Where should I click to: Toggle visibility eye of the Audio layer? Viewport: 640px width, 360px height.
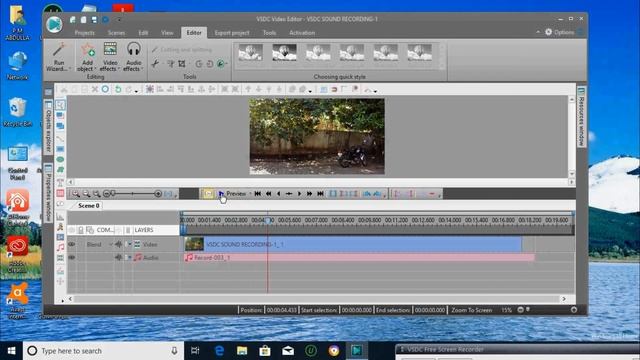point(71,258)
